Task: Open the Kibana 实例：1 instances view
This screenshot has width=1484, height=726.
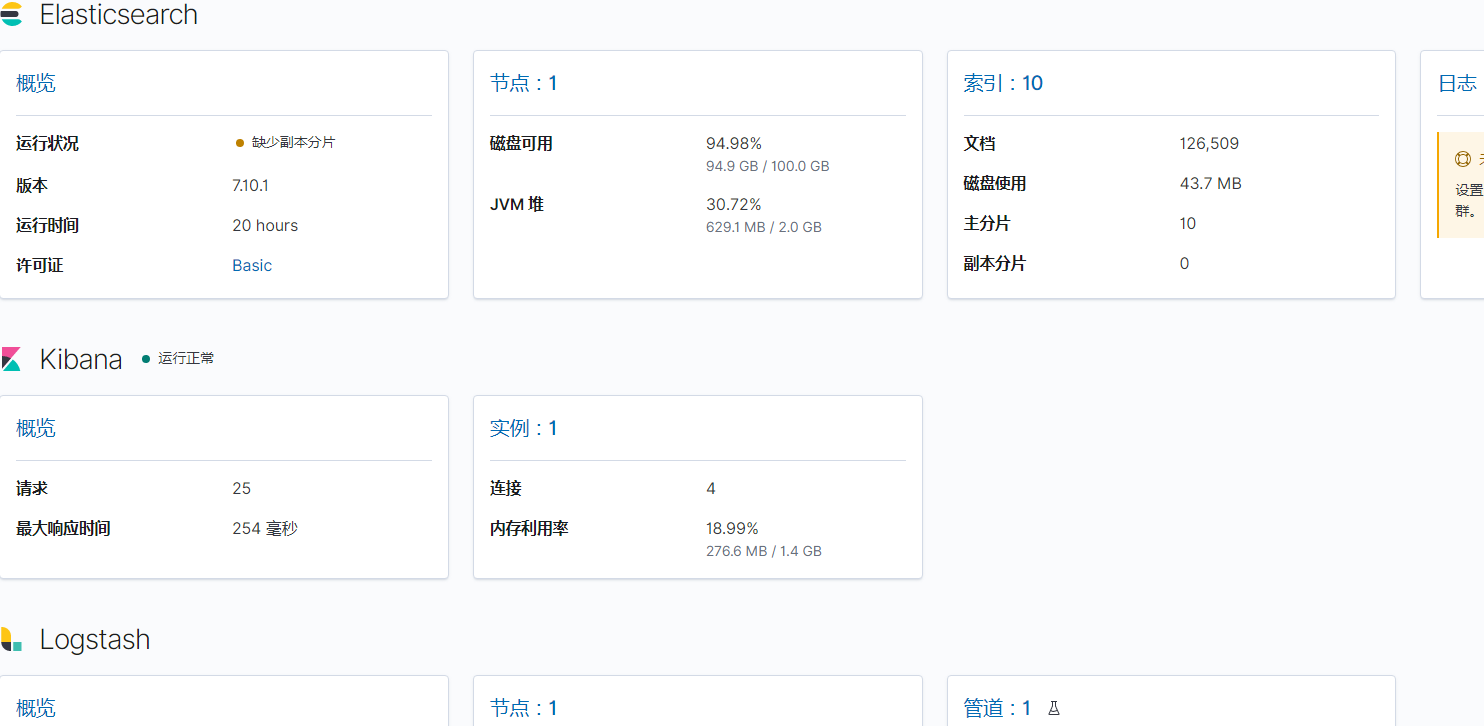Action: pyautogui.click(x=521, y=427)
